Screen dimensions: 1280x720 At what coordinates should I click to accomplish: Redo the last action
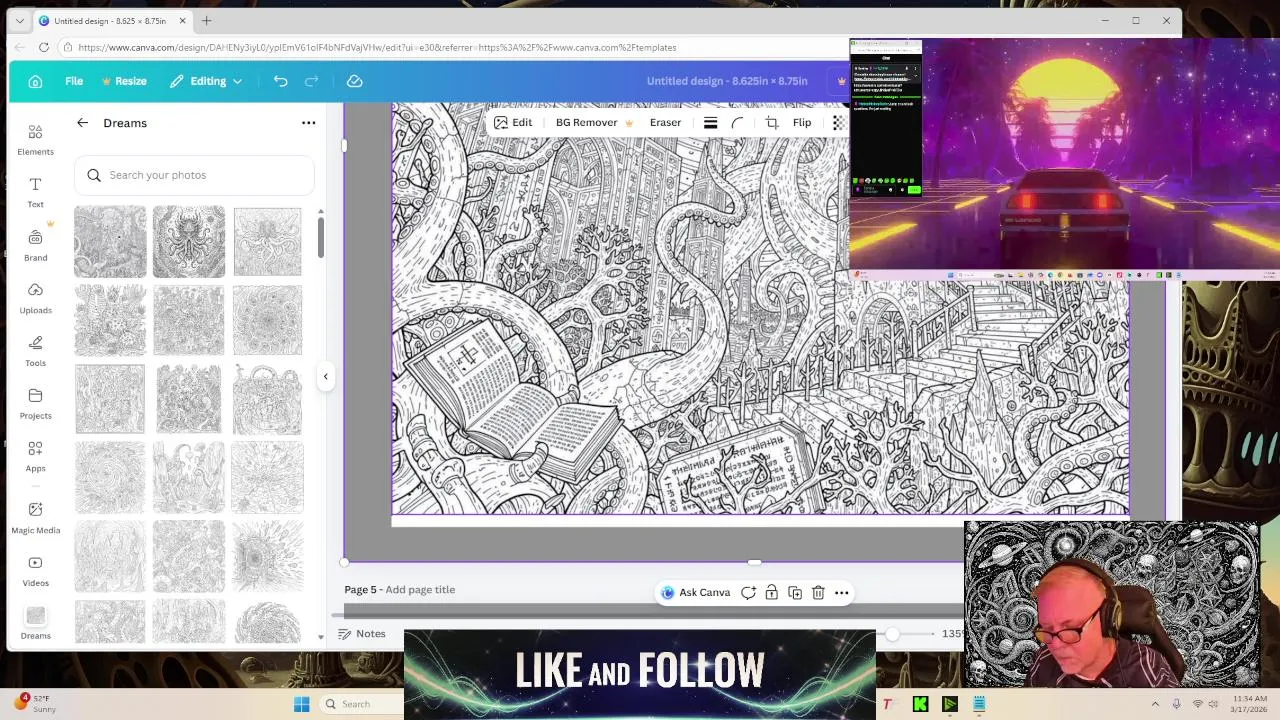(311, 81)
